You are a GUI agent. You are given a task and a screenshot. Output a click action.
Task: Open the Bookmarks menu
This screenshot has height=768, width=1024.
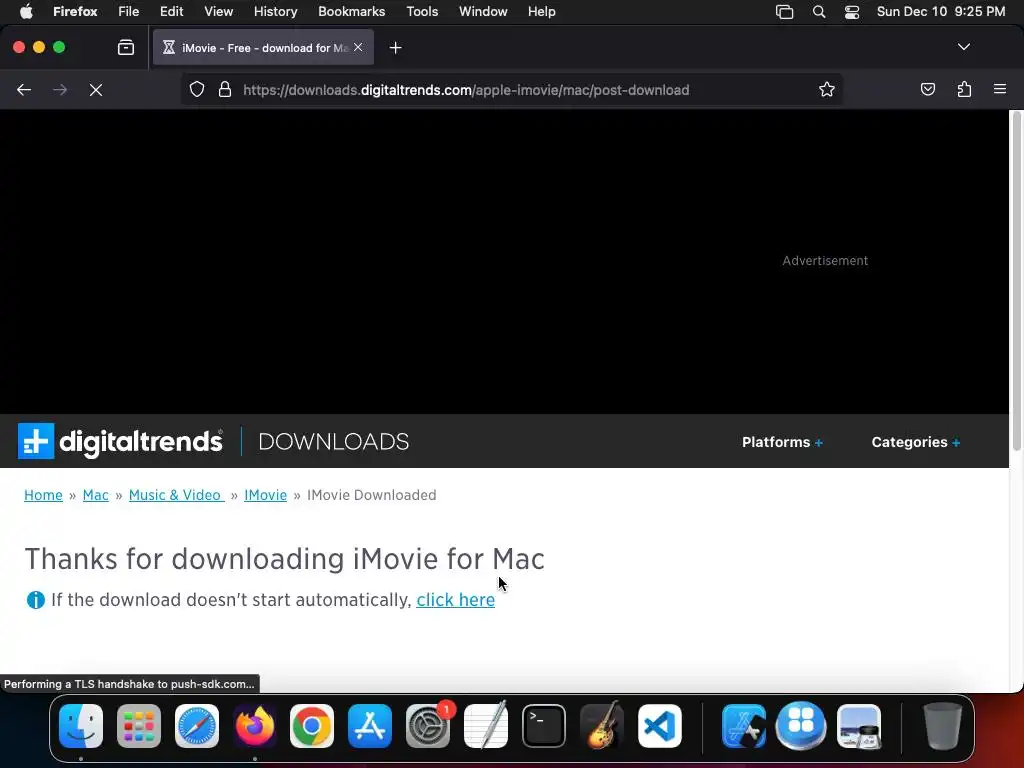(x=351, y=11)
